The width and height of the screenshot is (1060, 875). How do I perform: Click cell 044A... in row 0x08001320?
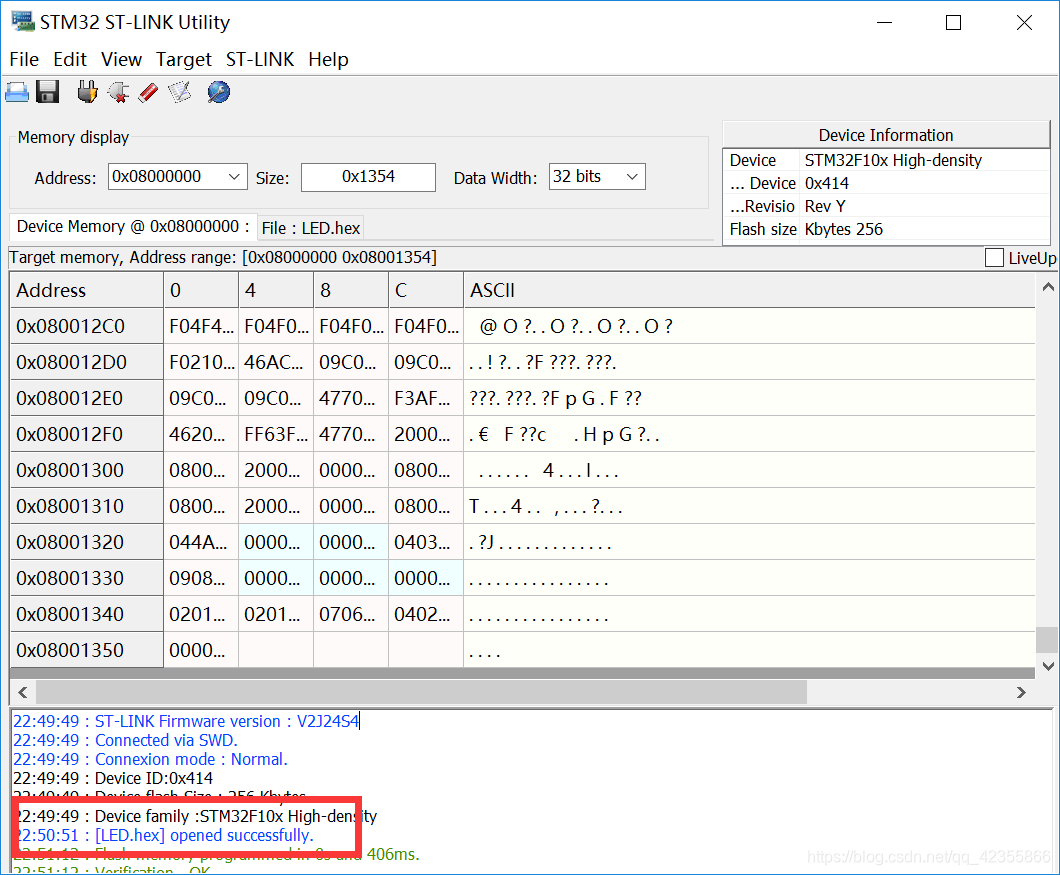201,542
